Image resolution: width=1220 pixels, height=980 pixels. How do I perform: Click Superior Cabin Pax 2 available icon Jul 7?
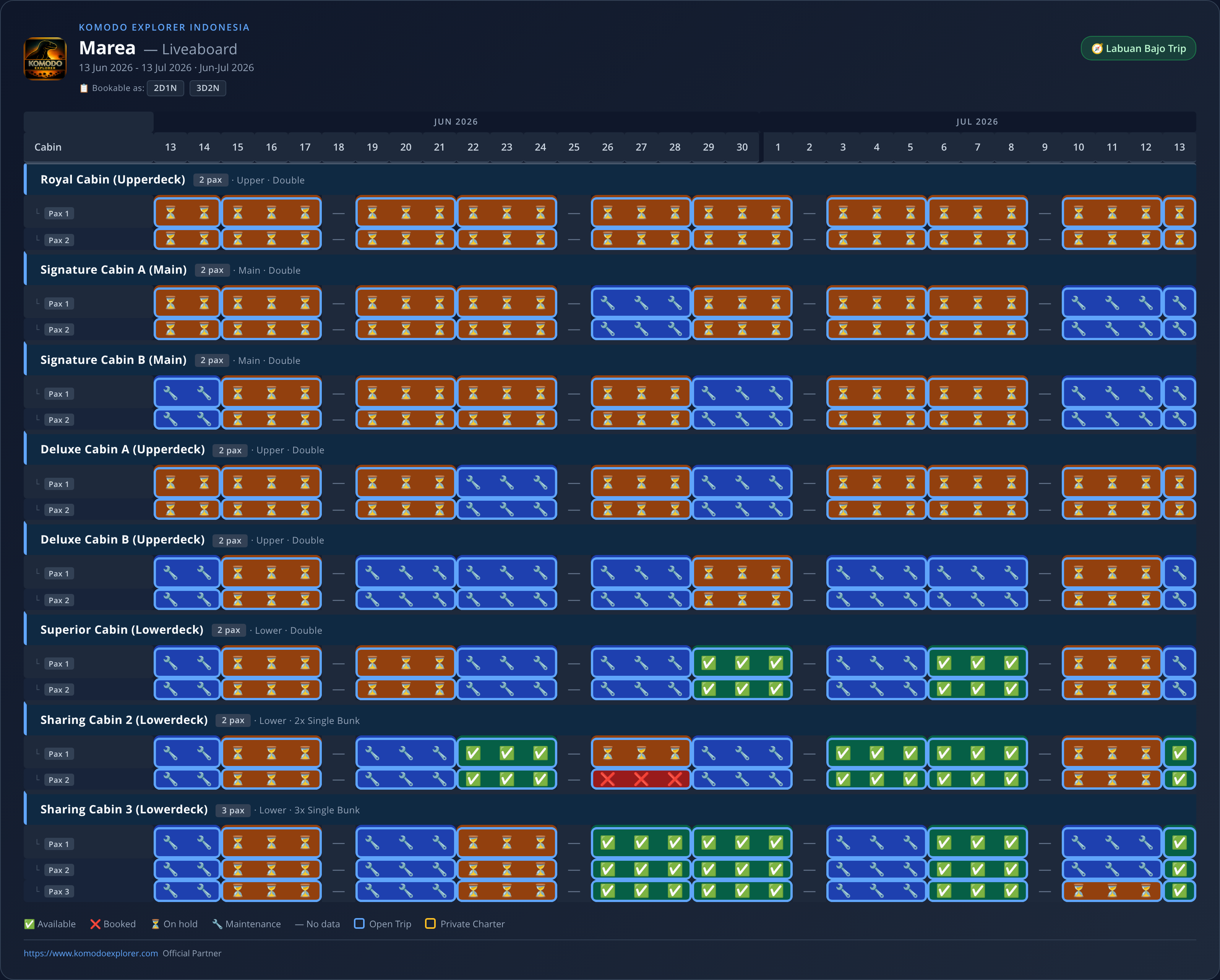[978, 689]
